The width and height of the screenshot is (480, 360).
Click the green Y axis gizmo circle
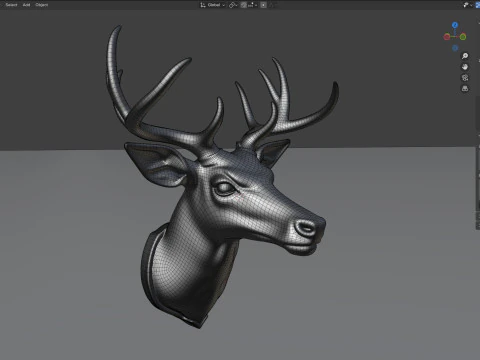(x=463, y=37)
